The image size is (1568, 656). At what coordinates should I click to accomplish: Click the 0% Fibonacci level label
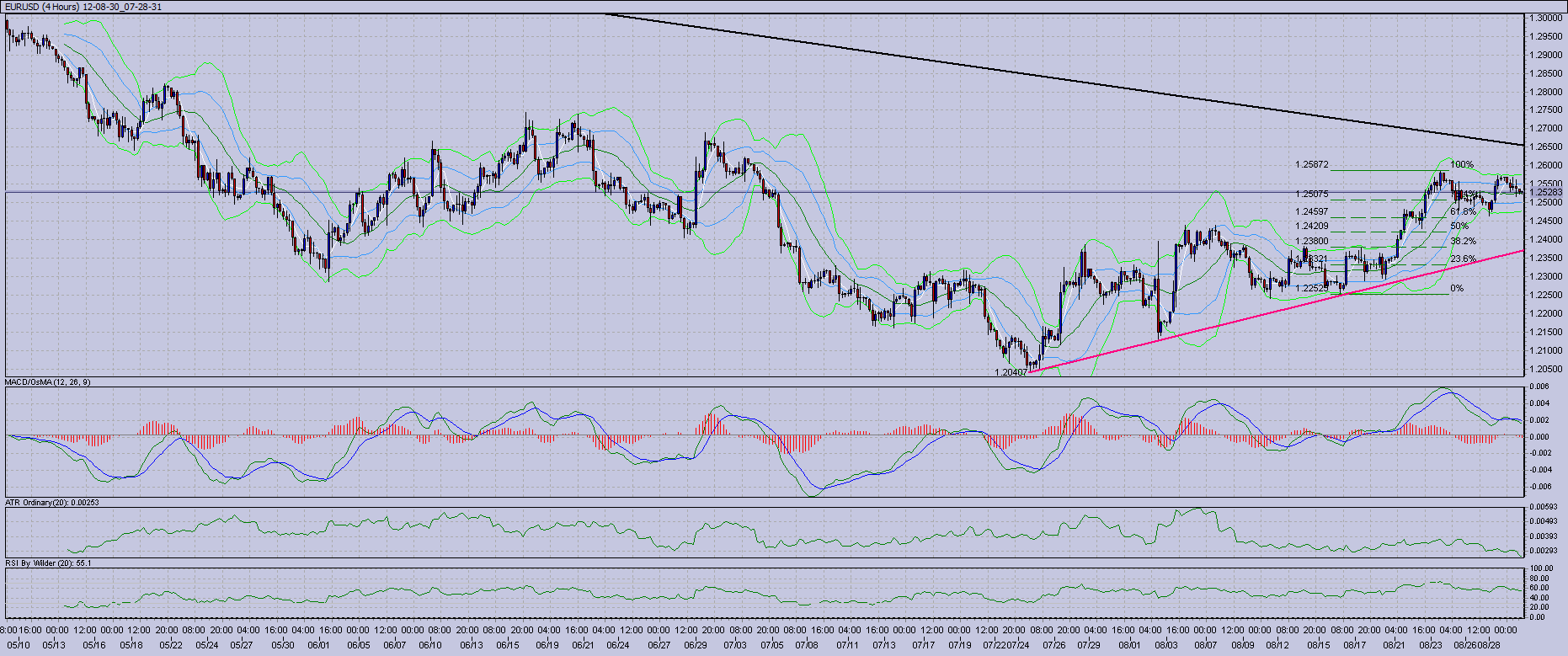(x=1457, y=289)
